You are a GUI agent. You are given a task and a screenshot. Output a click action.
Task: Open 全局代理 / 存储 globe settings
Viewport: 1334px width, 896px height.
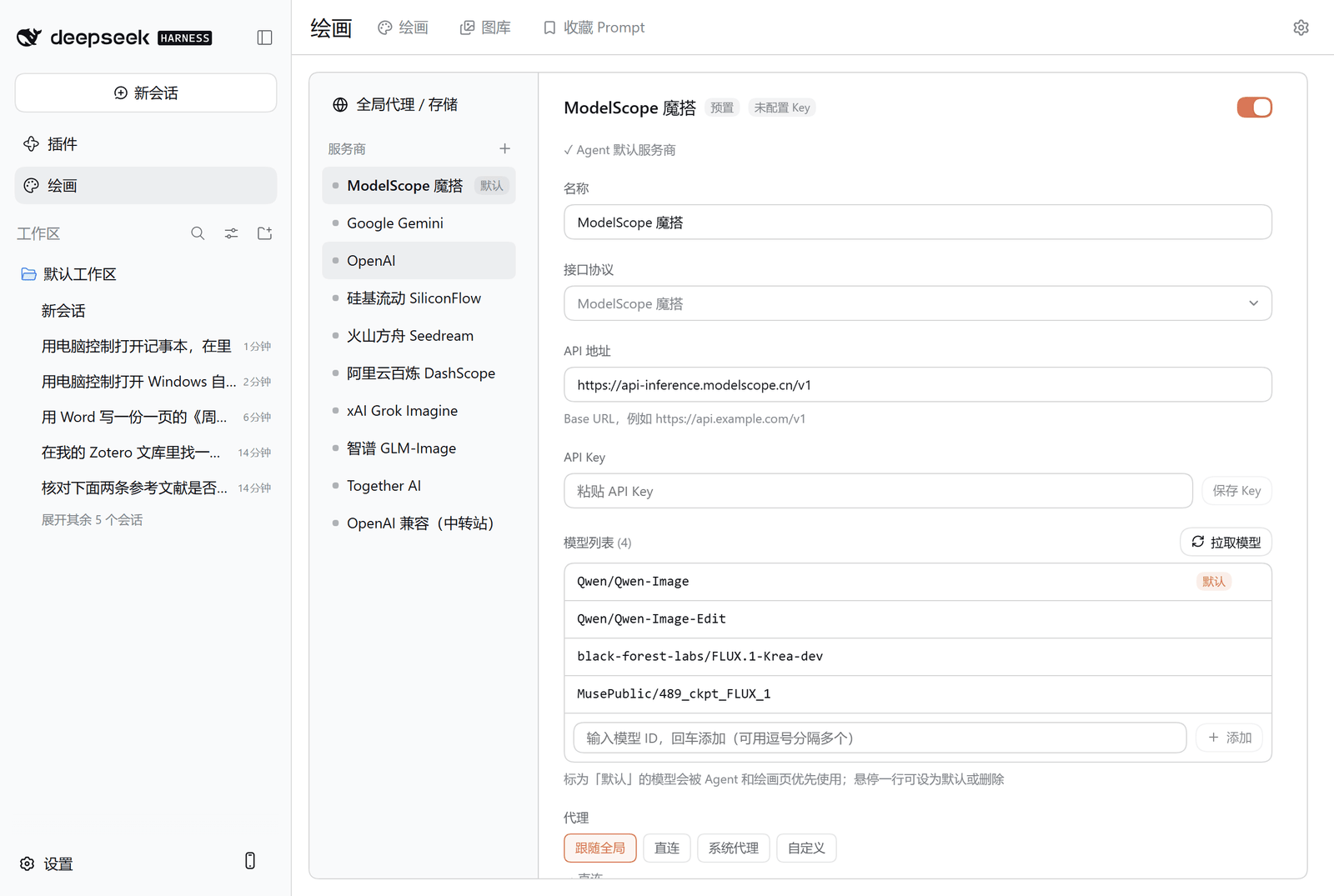coord(395,104)
